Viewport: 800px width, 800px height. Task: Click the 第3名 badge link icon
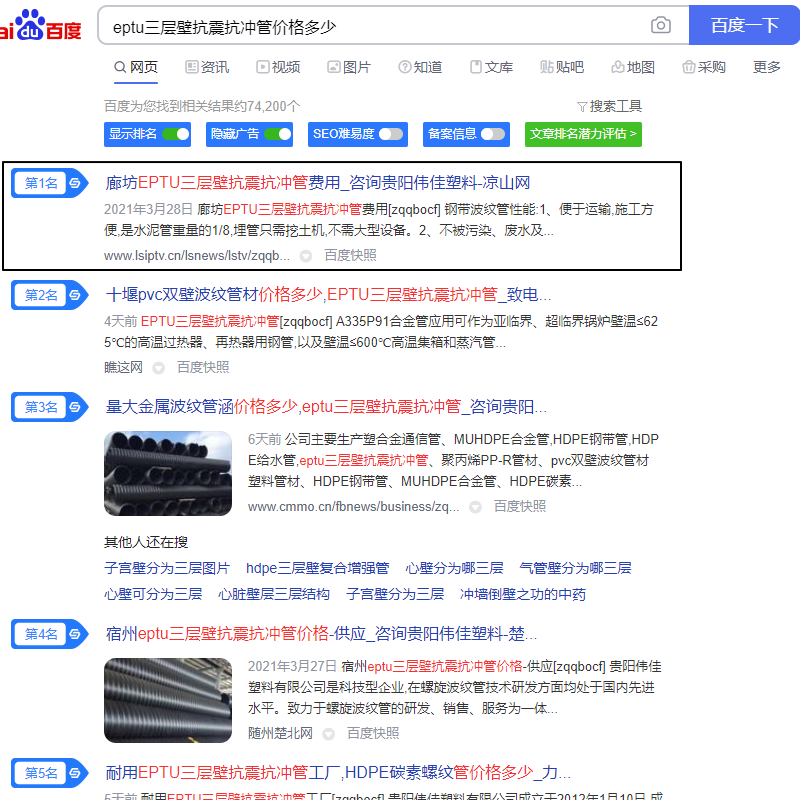tap(75, 407)
